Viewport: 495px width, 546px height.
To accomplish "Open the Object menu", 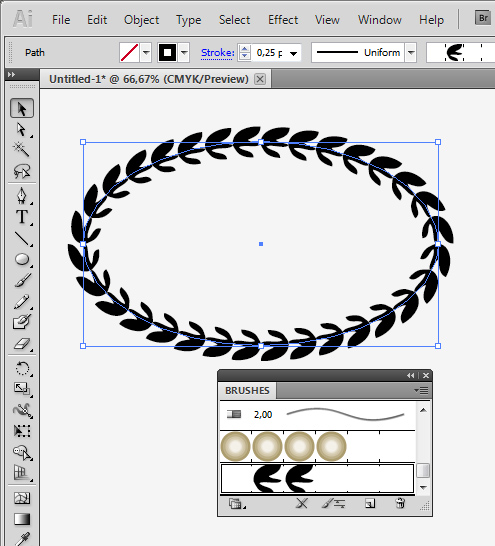I will coord(141,20).
